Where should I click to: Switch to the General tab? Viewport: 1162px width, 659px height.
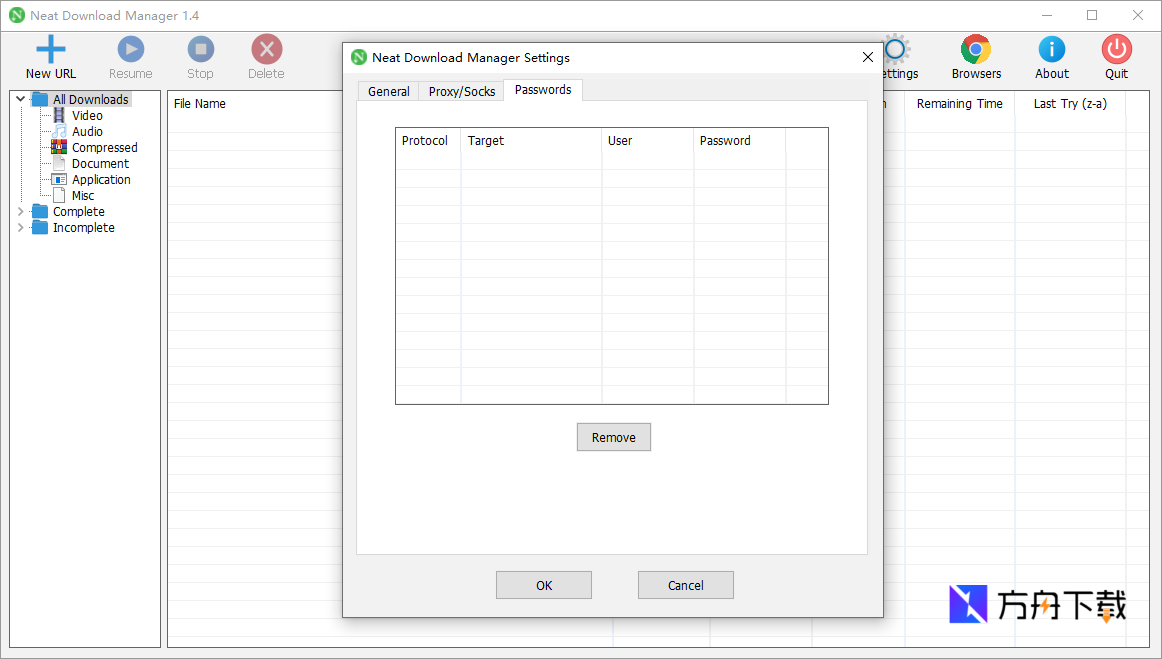[x=388, y=90]
